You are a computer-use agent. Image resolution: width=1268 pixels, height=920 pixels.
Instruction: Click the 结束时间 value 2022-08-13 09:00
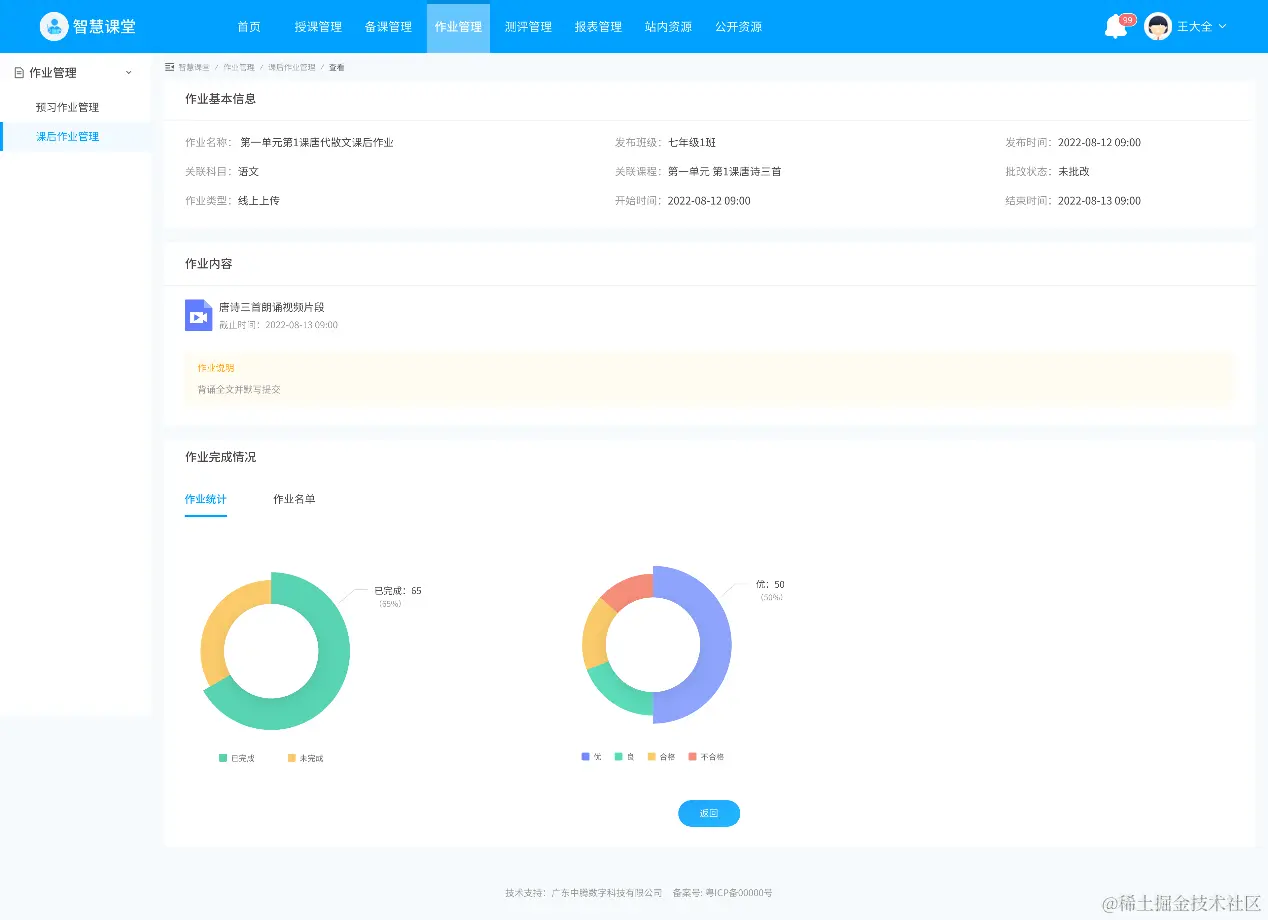click(x=1099, y=201)
